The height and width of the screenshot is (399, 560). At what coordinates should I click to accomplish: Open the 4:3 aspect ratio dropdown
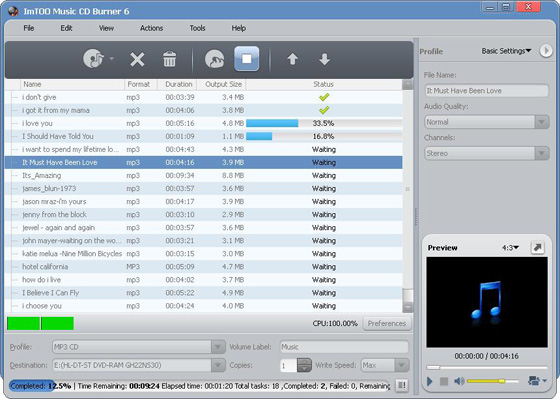[510, 248]
